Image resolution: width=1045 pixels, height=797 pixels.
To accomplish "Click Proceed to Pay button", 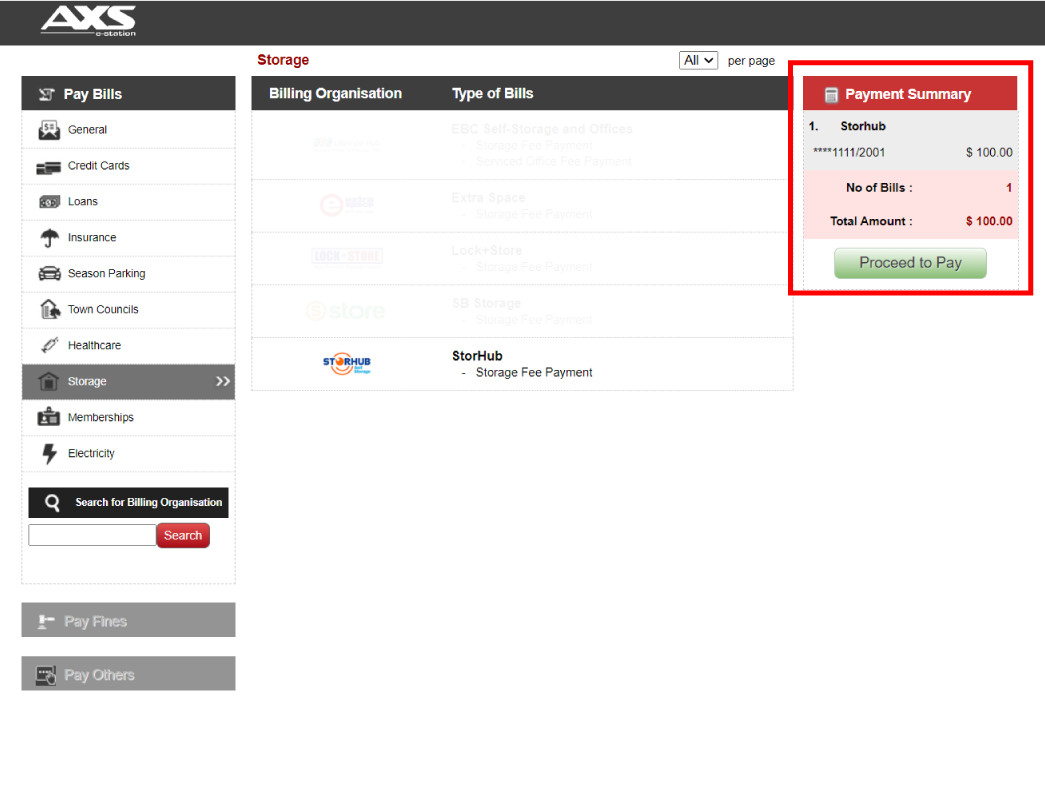I will click(910, 263).
